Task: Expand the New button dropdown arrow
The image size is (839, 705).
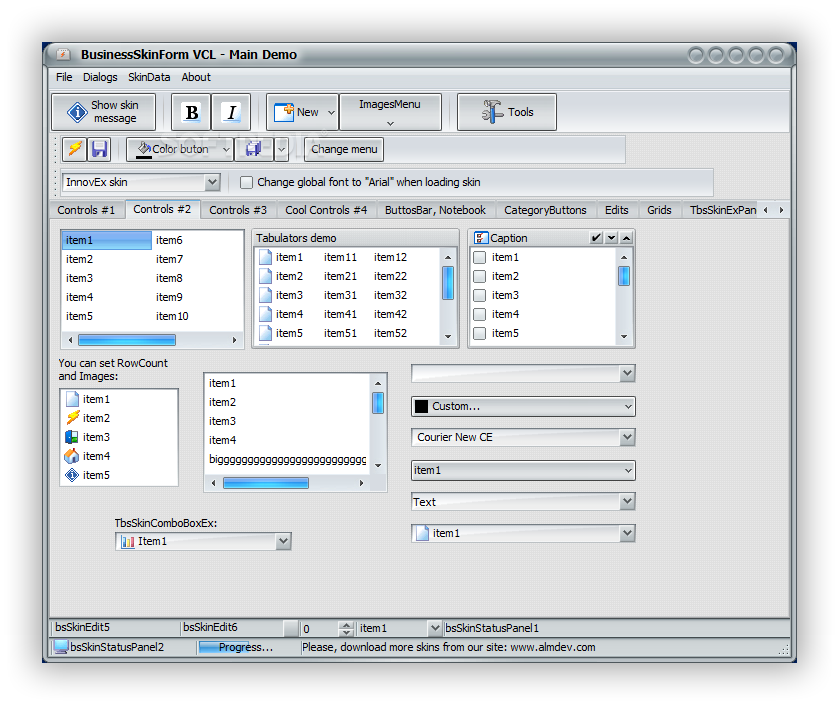Action: 331,112
